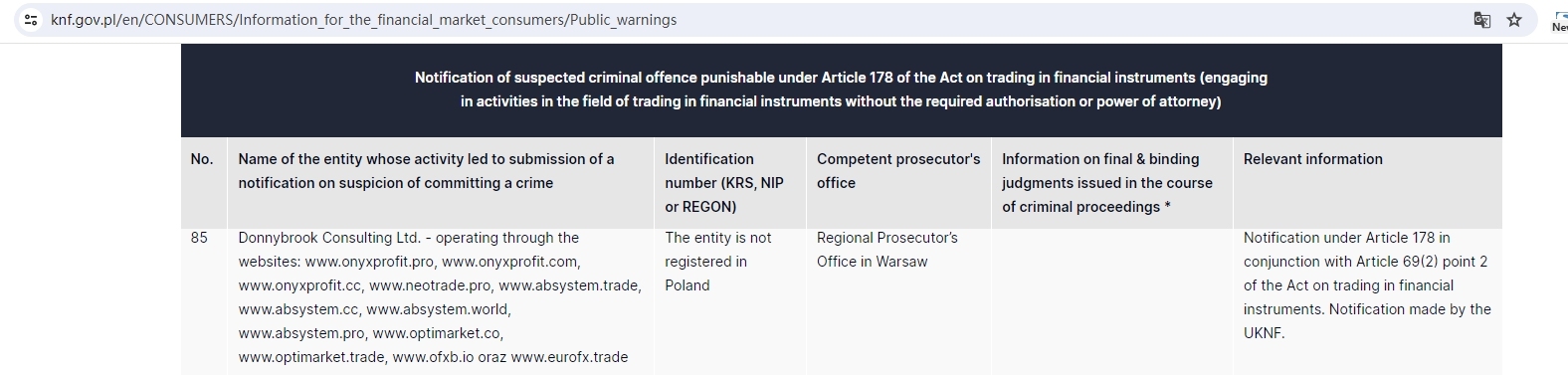1568x375 pixels.
Task: Click the www.eurofx.trade website text
Action: pos(569,357)
